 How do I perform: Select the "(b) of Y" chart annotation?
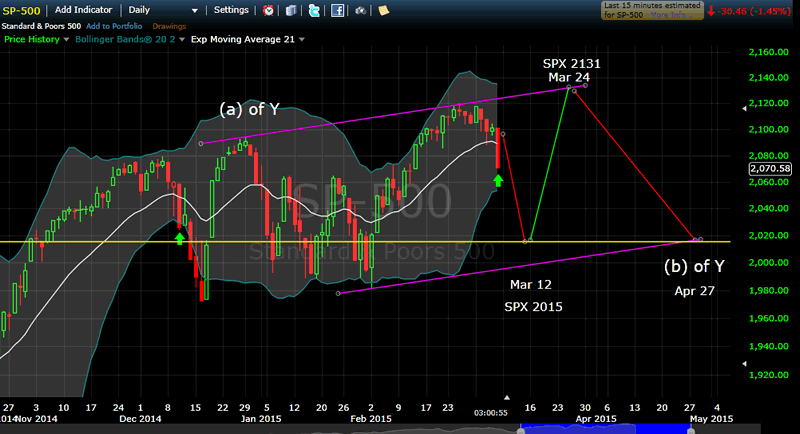click(694, 266)
